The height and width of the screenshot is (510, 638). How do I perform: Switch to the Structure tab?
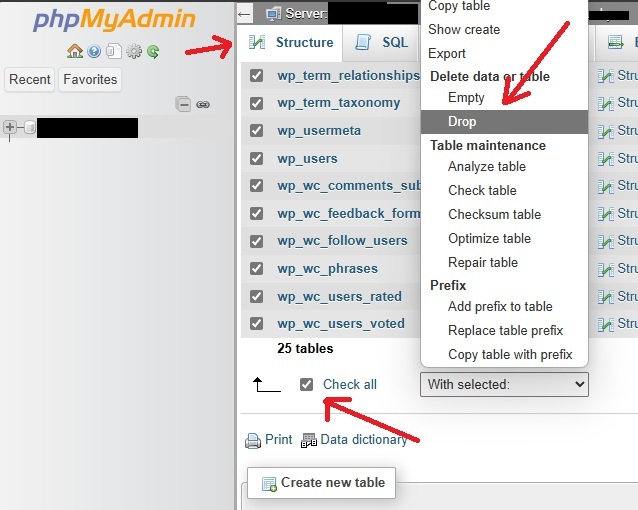pyautogui.click(x=291, y=42)
